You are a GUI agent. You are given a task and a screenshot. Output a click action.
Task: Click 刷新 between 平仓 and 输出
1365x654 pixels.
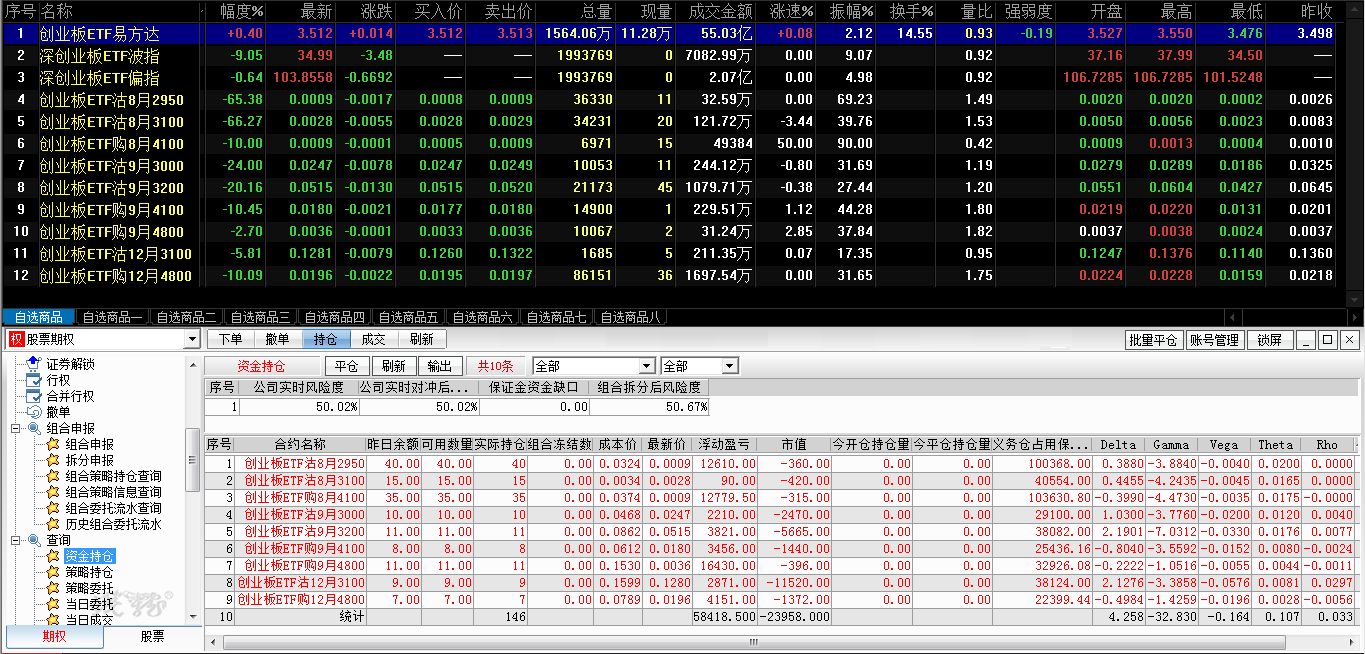pos(394,366)
